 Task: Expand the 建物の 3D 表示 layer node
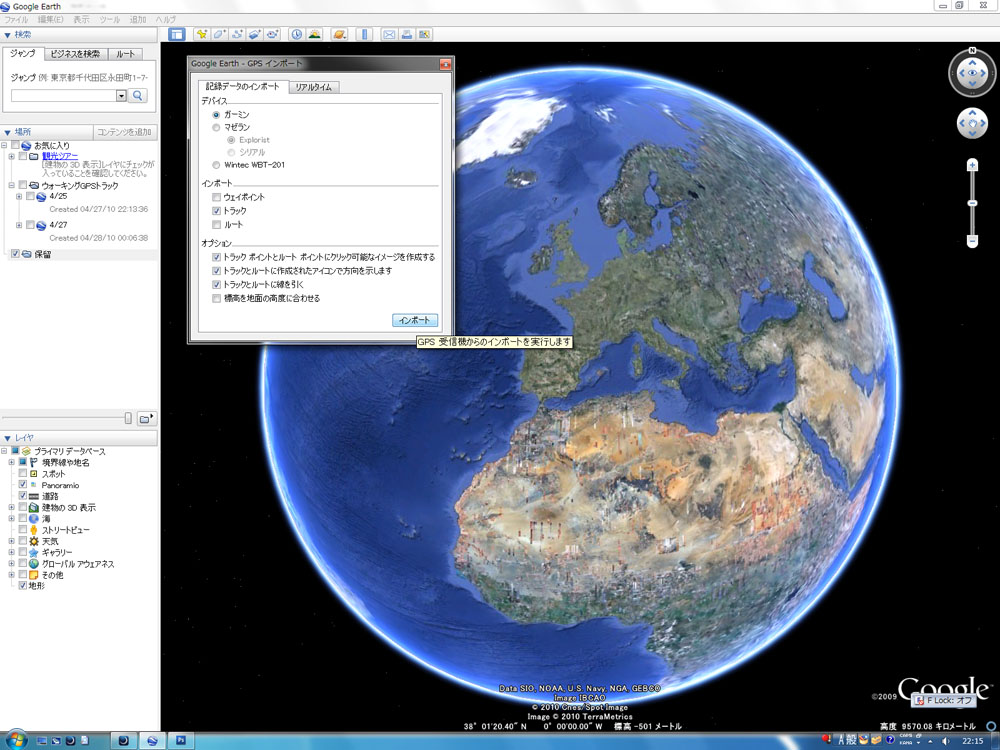[11, 508]
